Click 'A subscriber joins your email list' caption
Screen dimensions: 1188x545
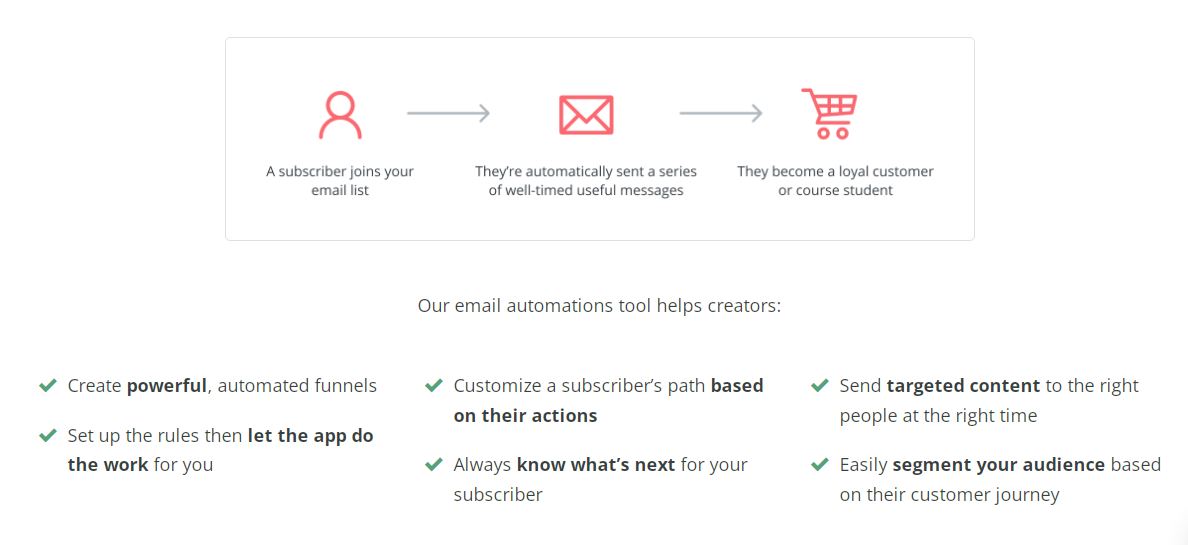point(339,180)
